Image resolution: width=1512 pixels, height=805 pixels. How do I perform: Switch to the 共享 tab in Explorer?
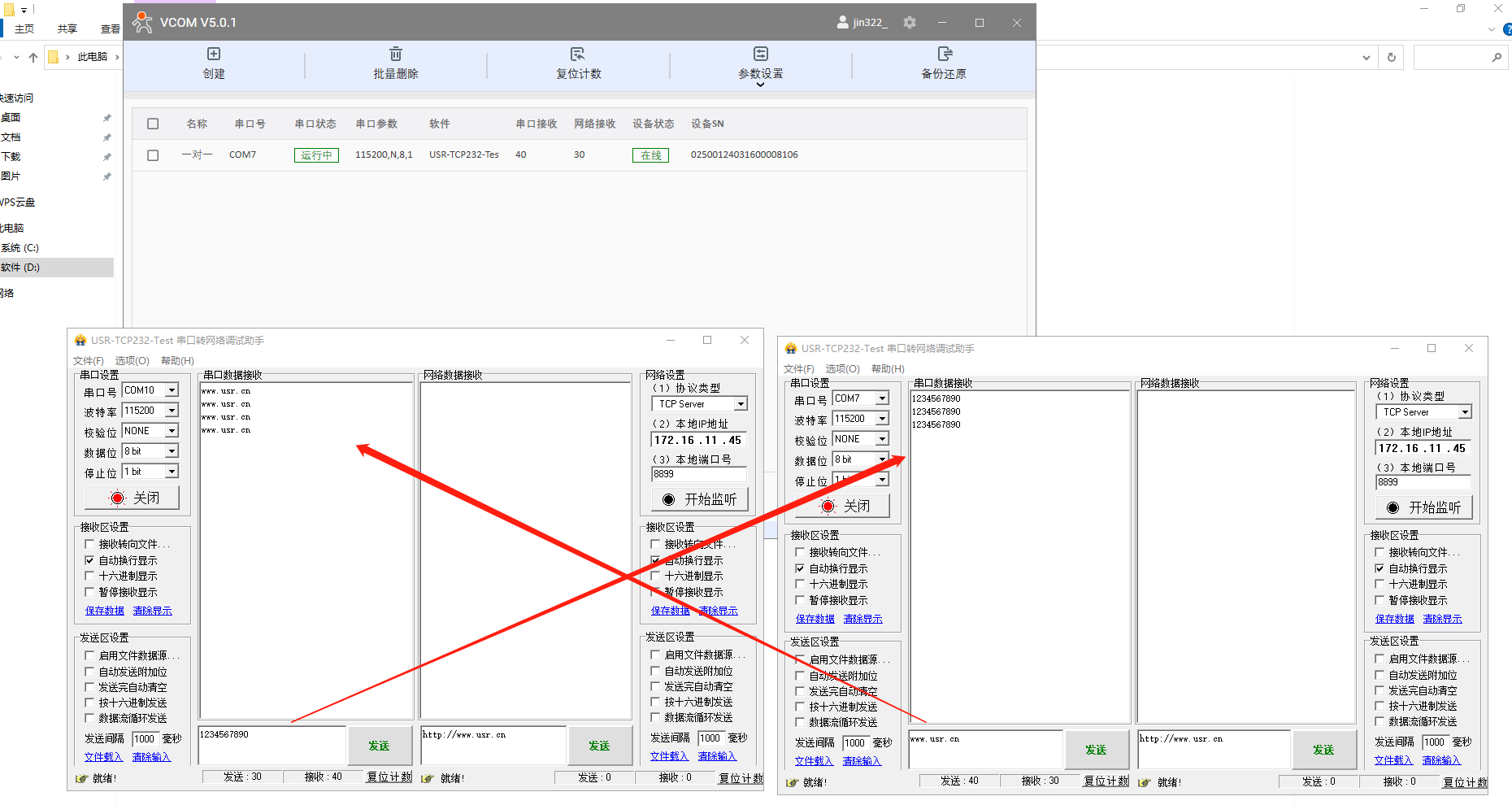tap(67, 29)
